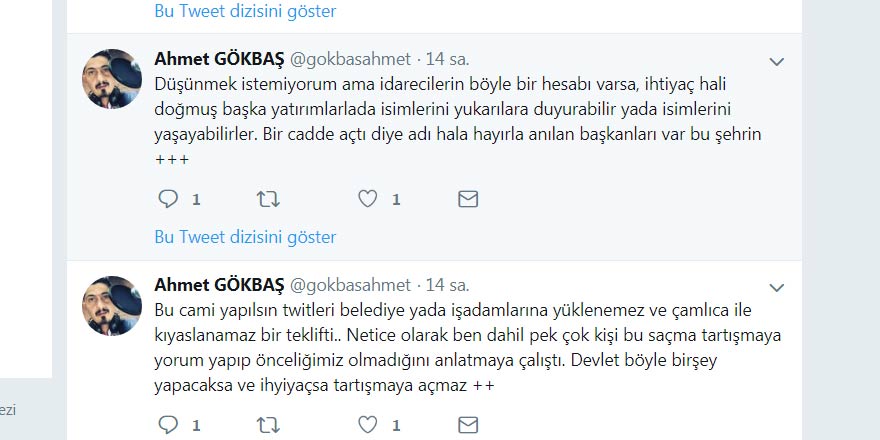Retweet the "Bu cami yapılsın" tweet

[268, 426]
